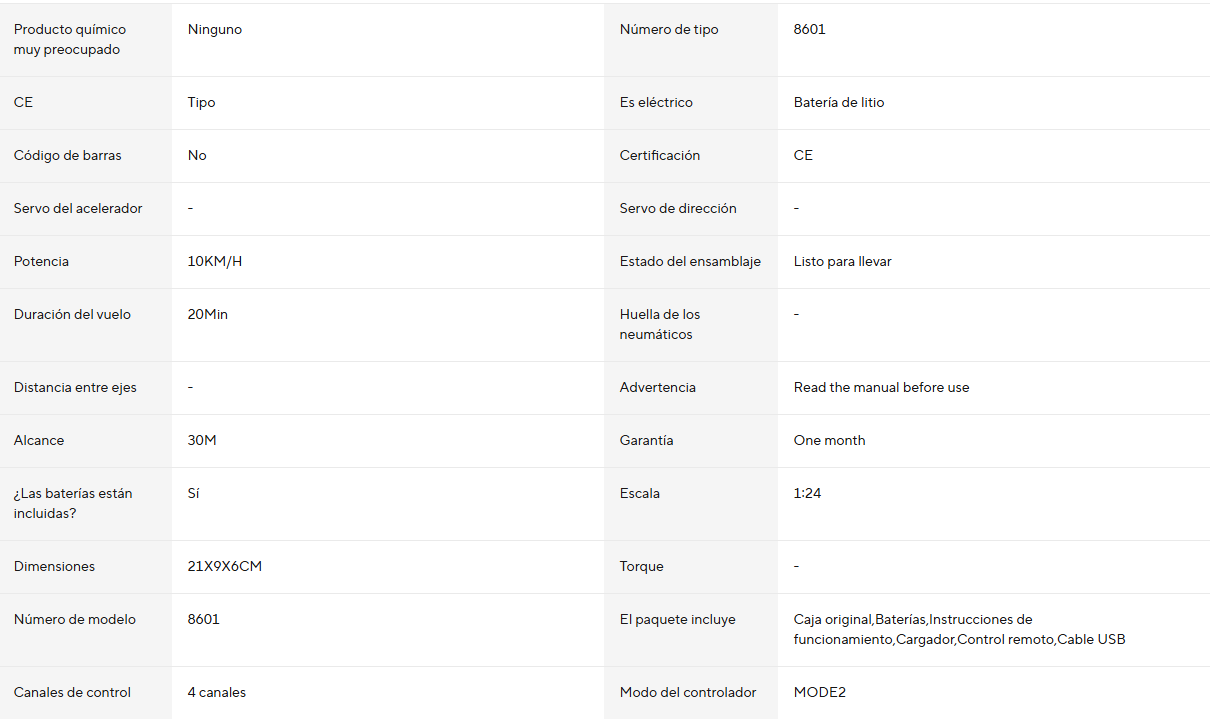Click the 'El paquete incluye' label
Screen dimensions: 1224x719
(677, 620)
